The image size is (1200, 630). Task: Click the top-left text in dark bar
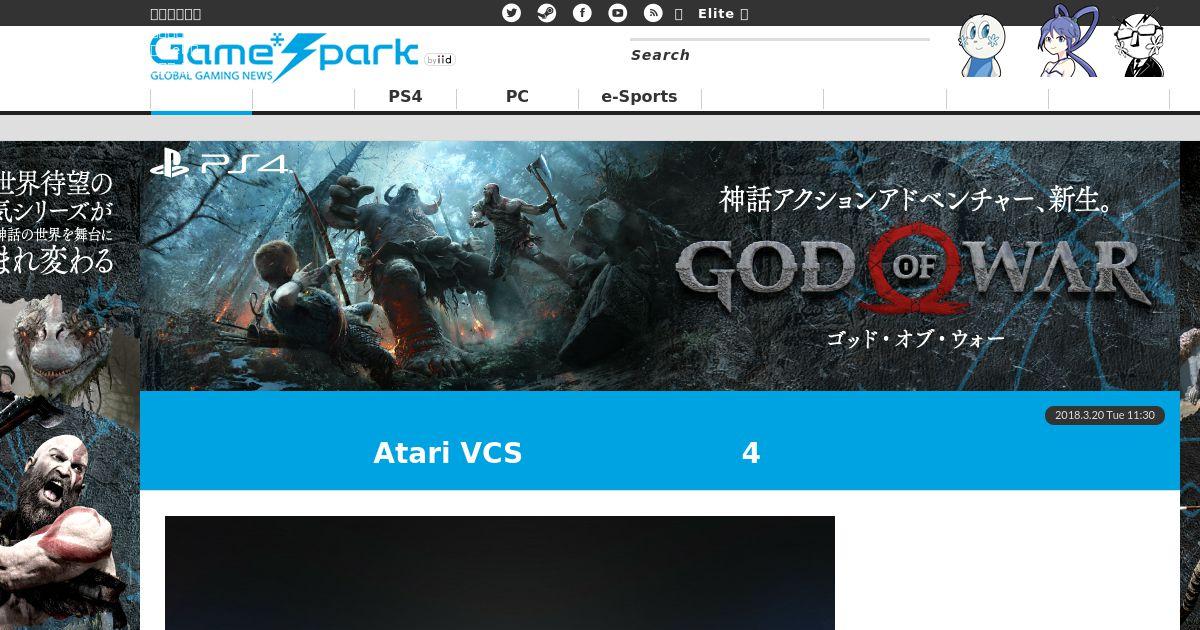(176, 13)
